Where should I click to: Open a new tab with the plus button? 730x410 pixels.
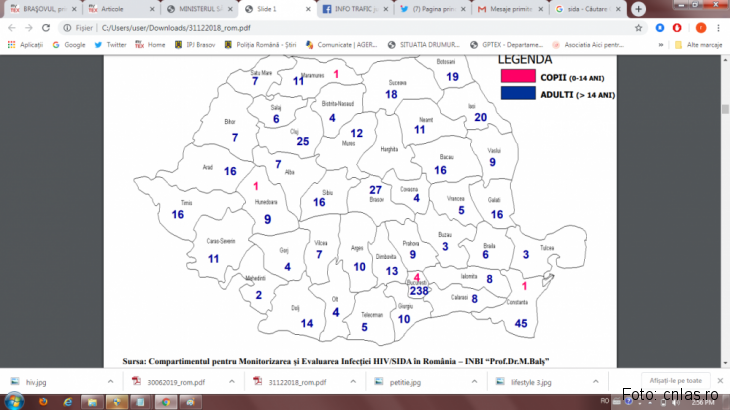pos(638,9)
